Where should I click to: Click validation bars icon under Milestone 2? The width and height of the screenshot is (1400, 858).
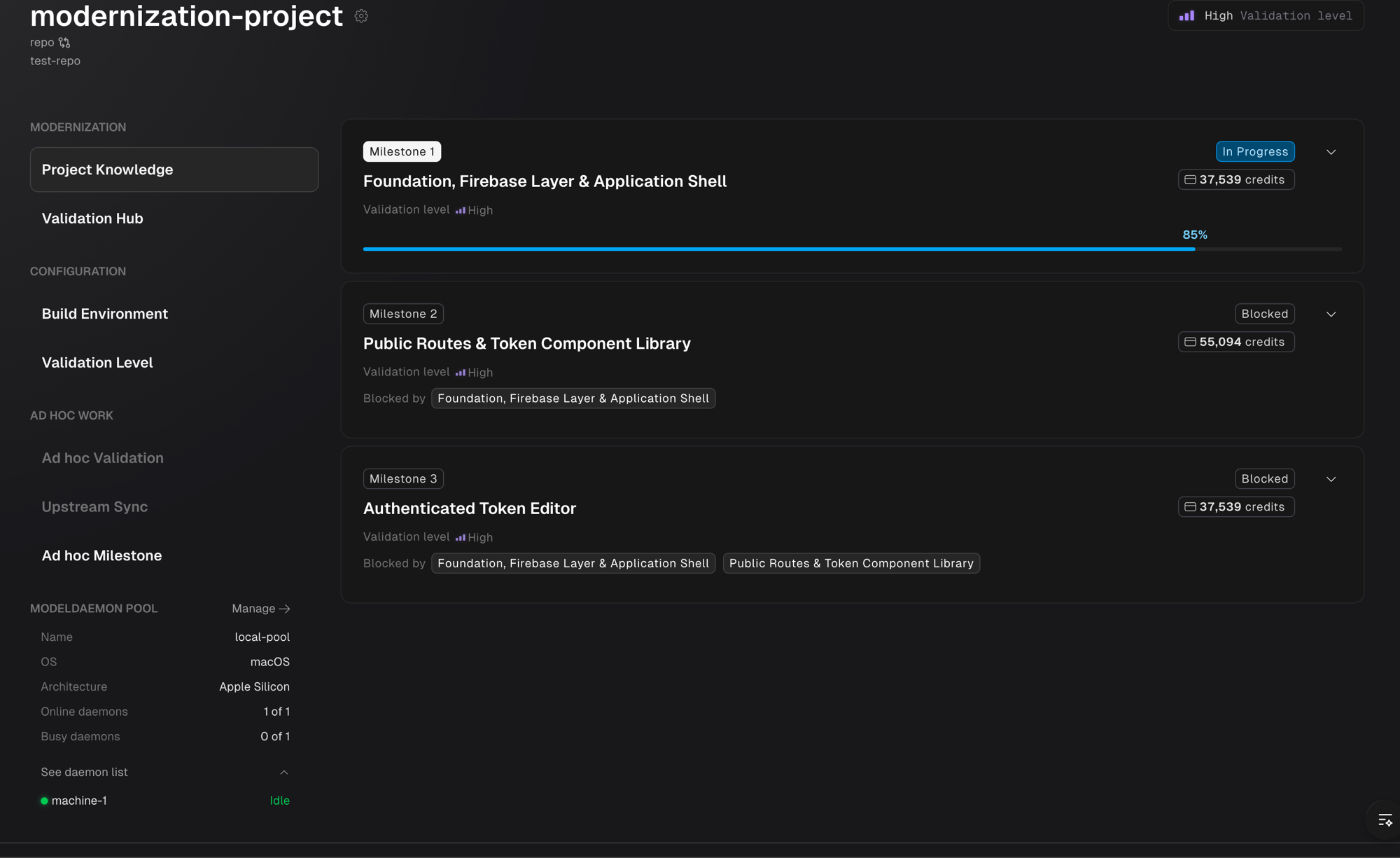click(461, 373)
